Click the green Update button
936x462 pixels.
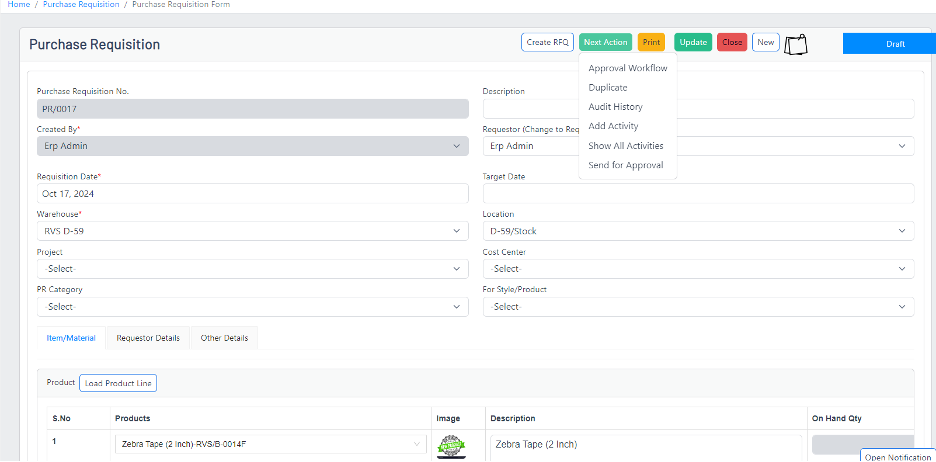[693, 42]
